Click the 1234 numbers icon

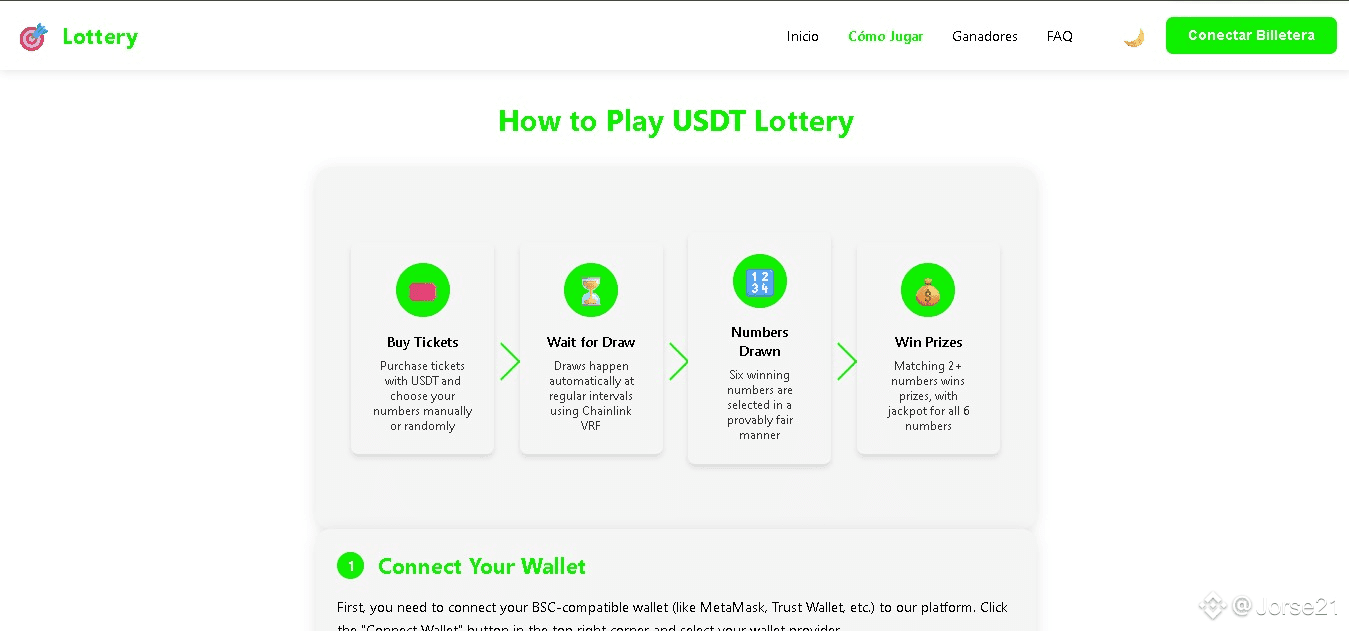tap(760, 281)
